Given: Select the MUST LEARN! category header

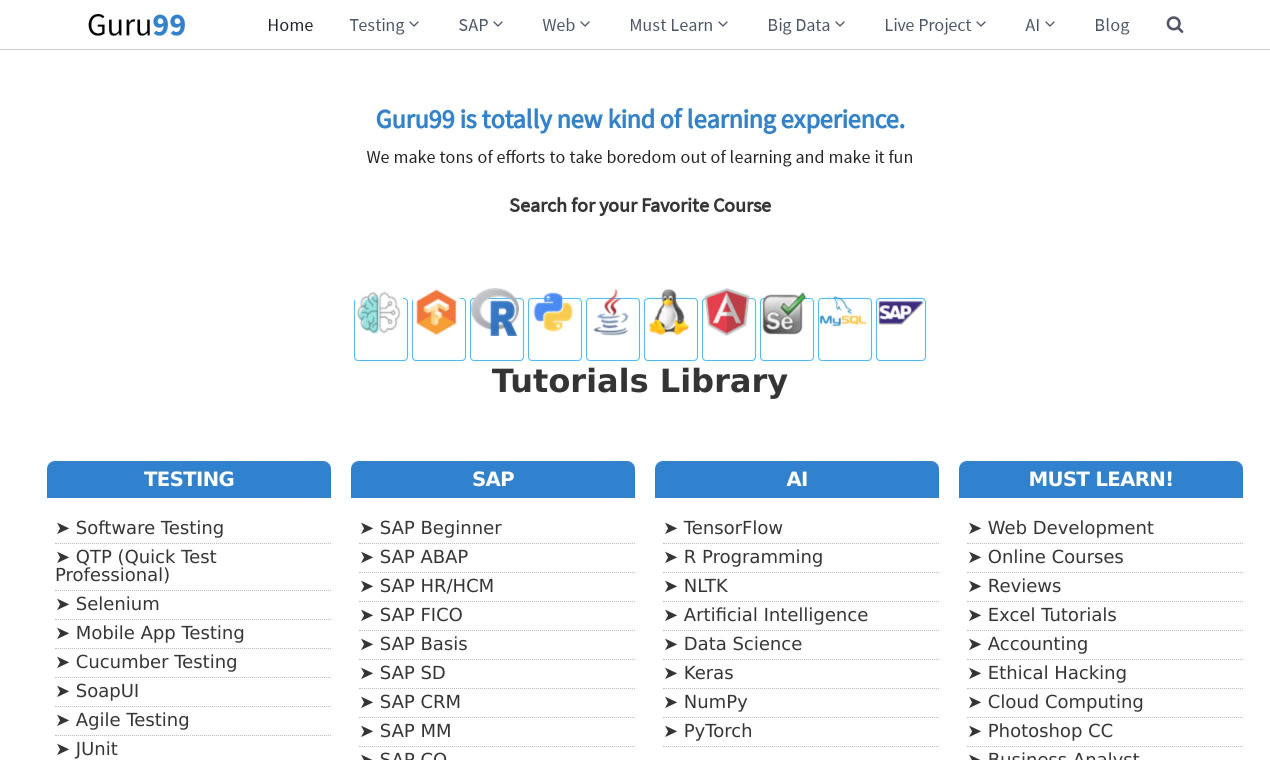Looking at the screenshot, I should [1101, 479].
